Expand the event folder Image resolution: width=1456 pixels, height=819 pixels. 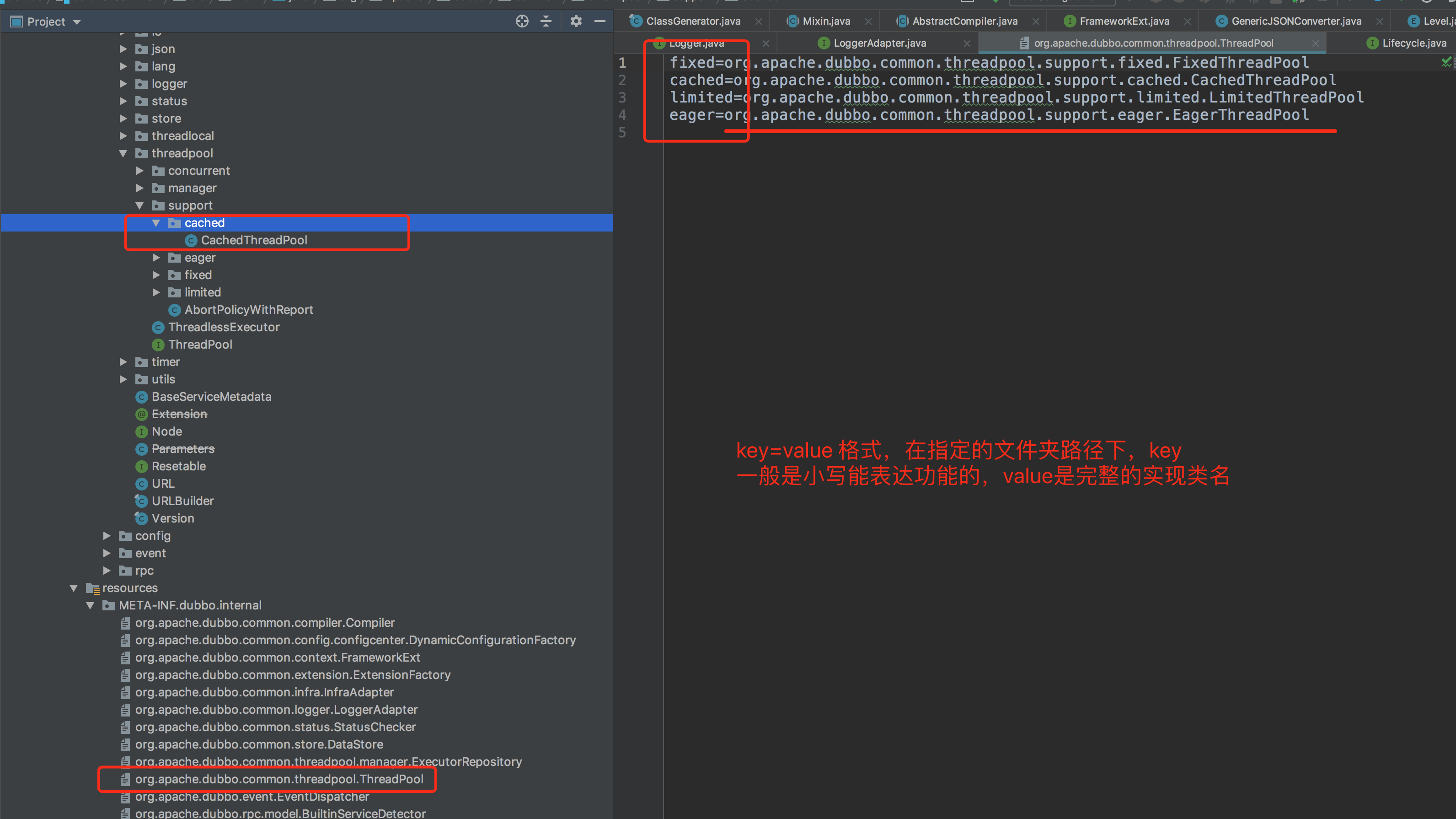(107, 553)
